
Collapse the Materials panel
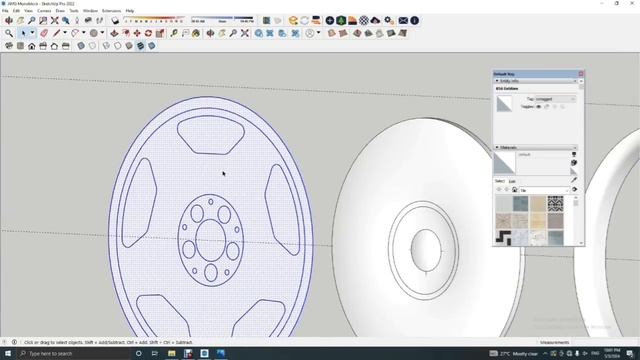point(497,147)
